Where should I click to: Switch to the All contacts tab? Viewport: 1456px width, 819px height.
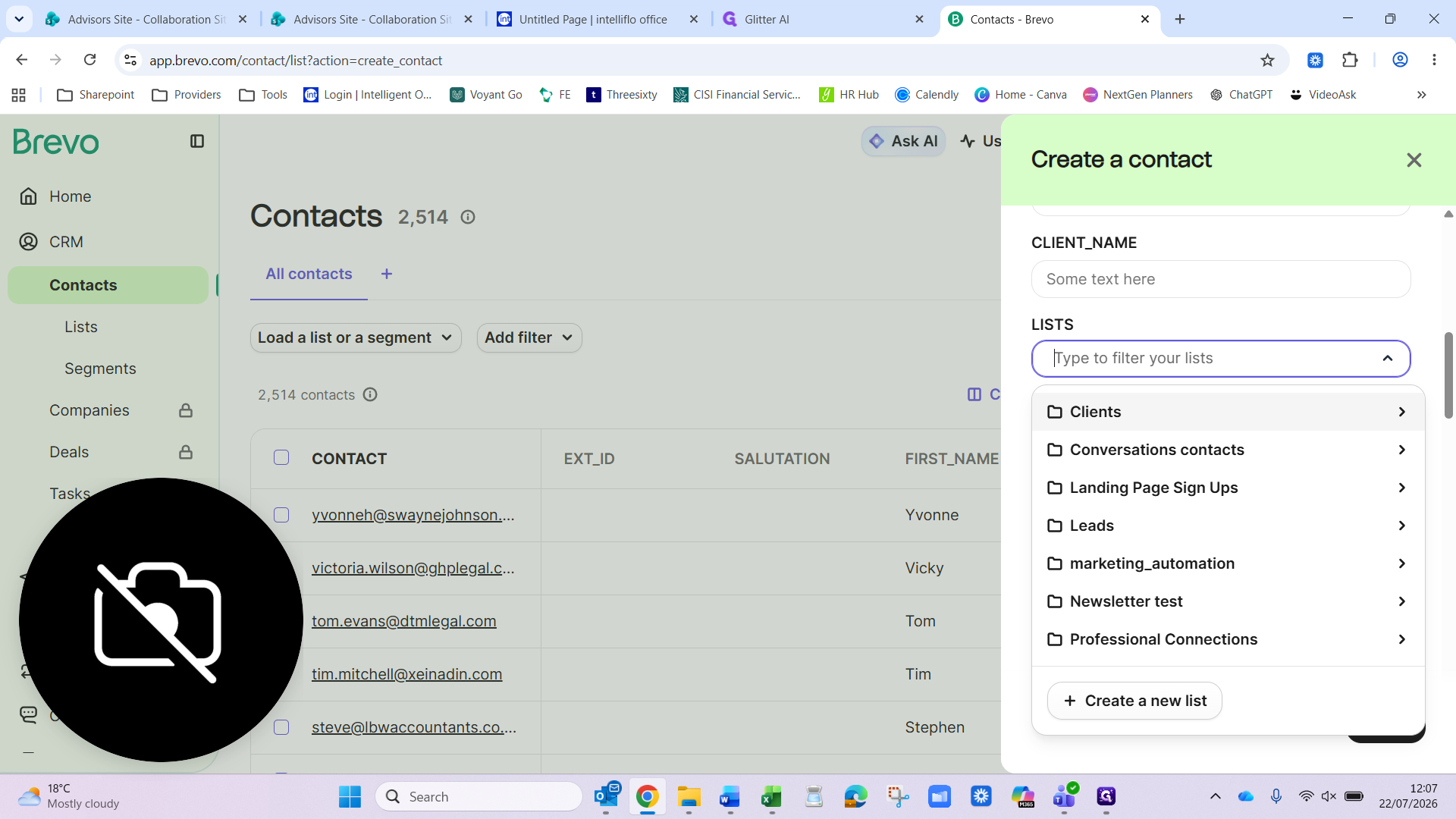click(309, 274)
